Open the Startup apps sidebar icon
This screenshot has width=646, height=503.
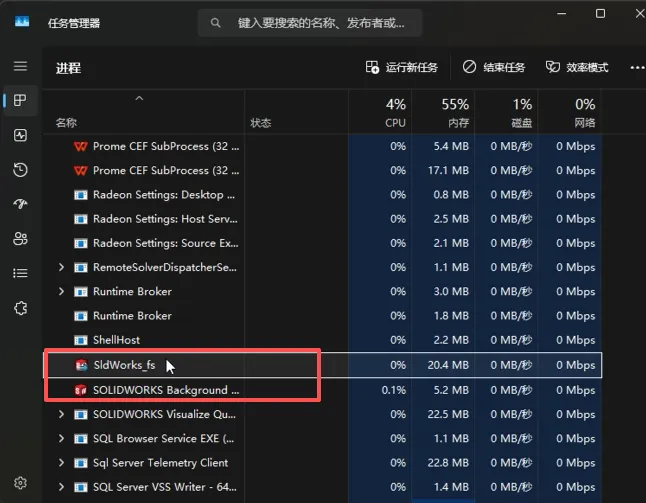click(20, 204)
